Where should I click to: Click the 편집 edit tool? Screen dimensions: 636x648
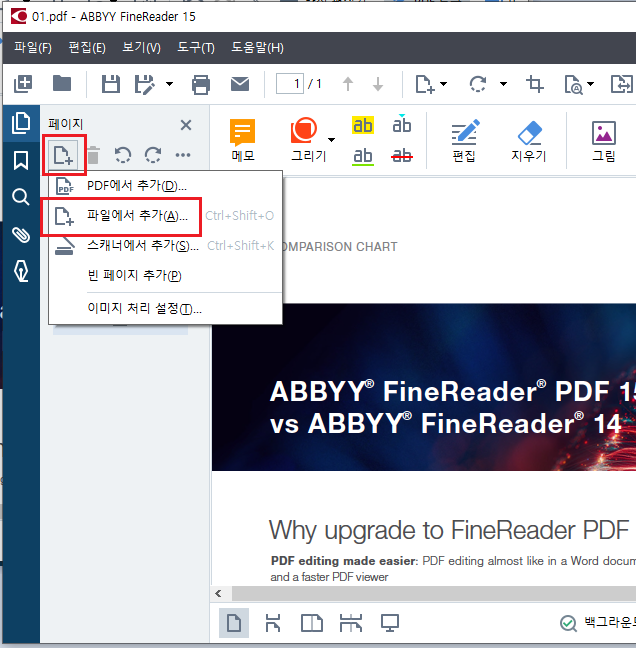(464, 141)
